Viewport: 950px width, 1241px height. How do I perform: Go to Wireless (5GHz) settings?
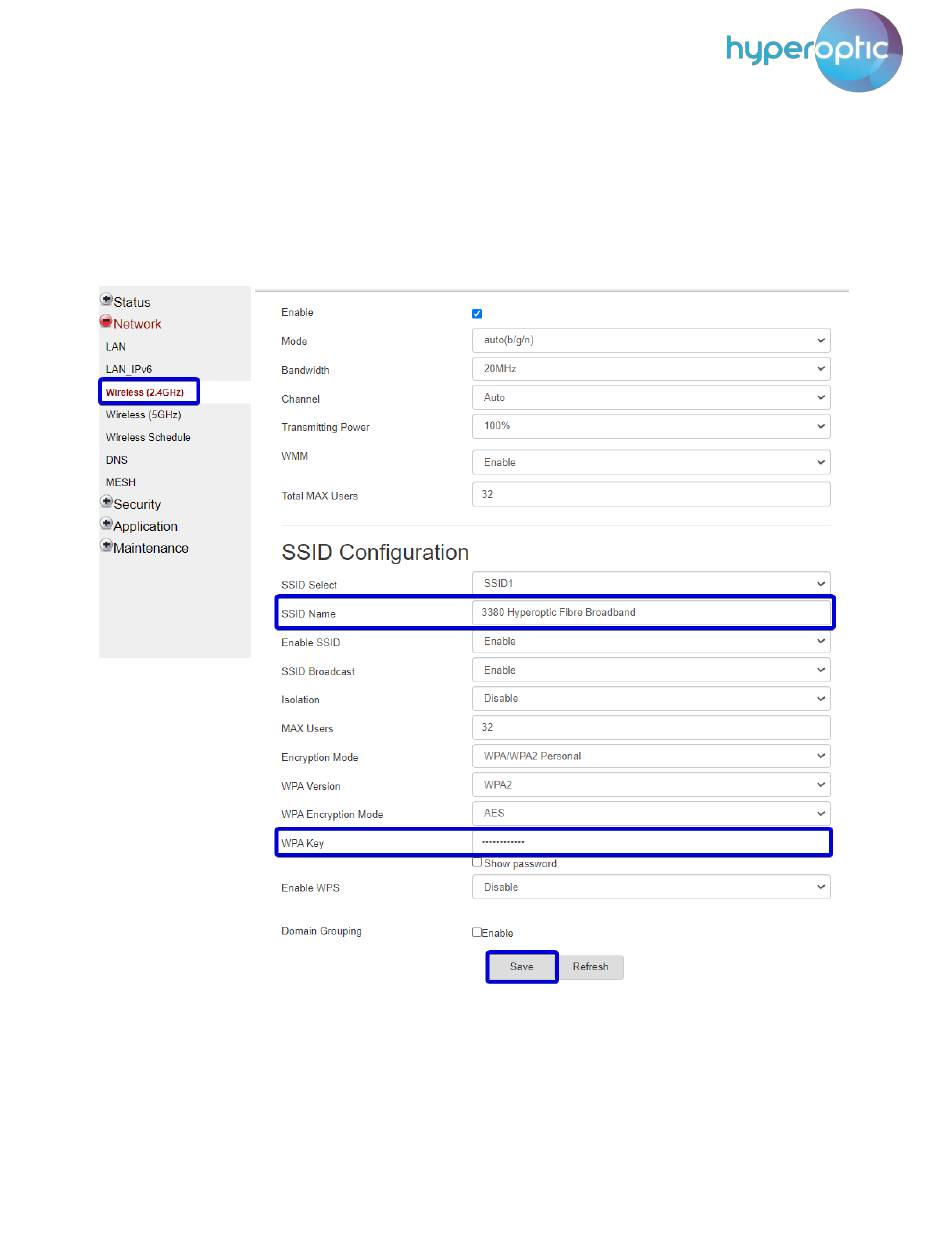[144, 414]
